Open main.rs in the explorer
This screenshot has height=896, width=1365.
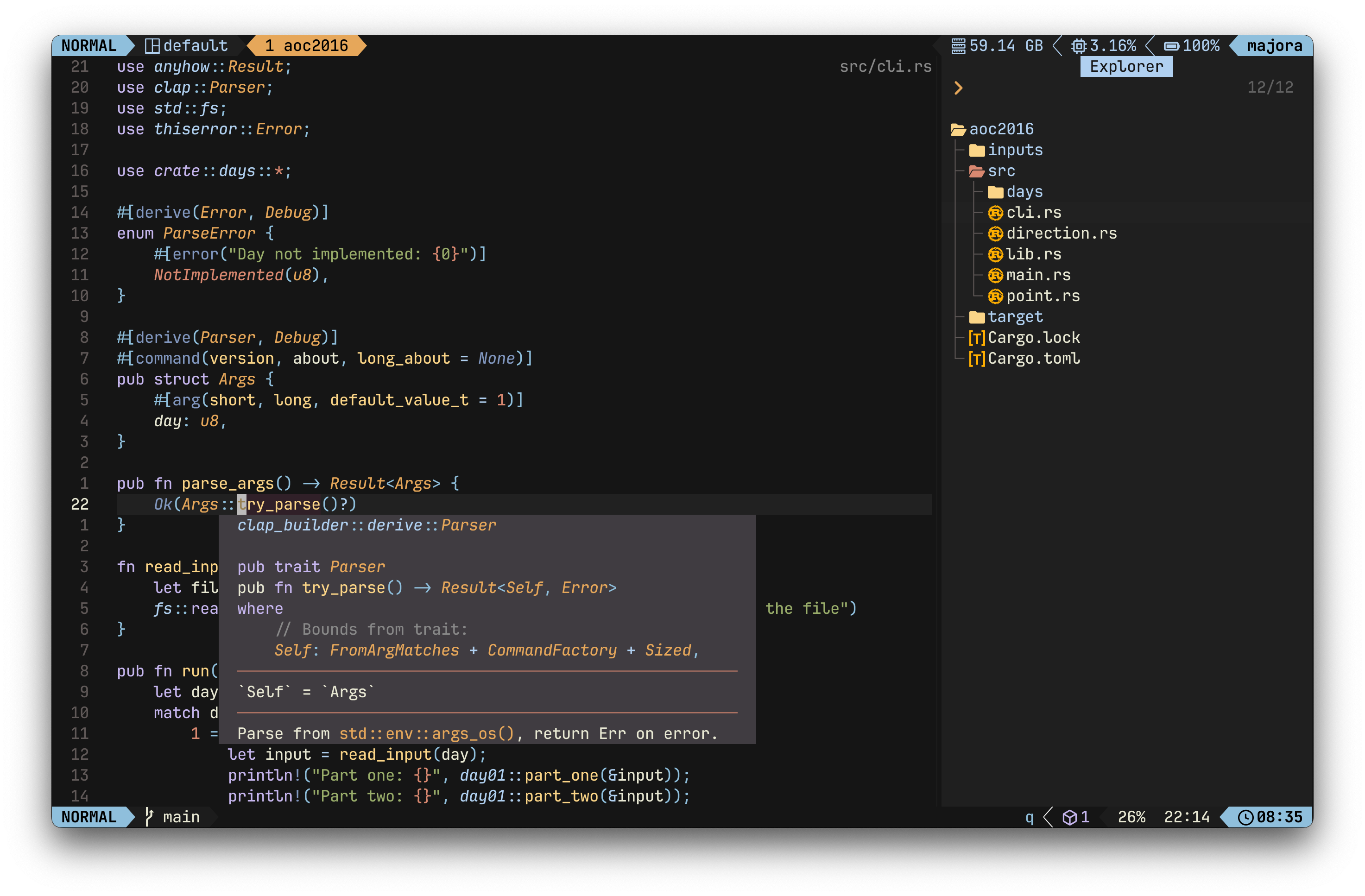(x=1038, y=275)
